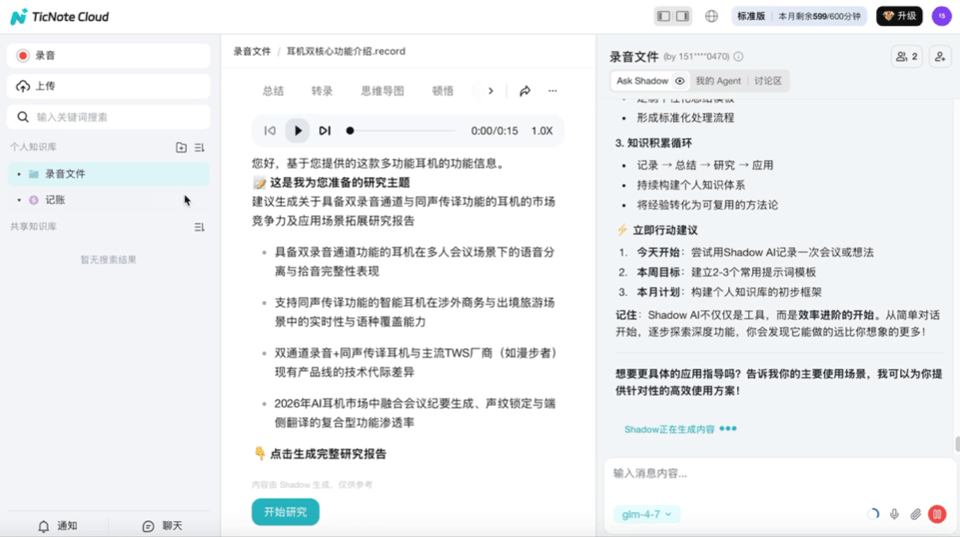Click 点击生成完整研究报告 text

coord(328,454)
